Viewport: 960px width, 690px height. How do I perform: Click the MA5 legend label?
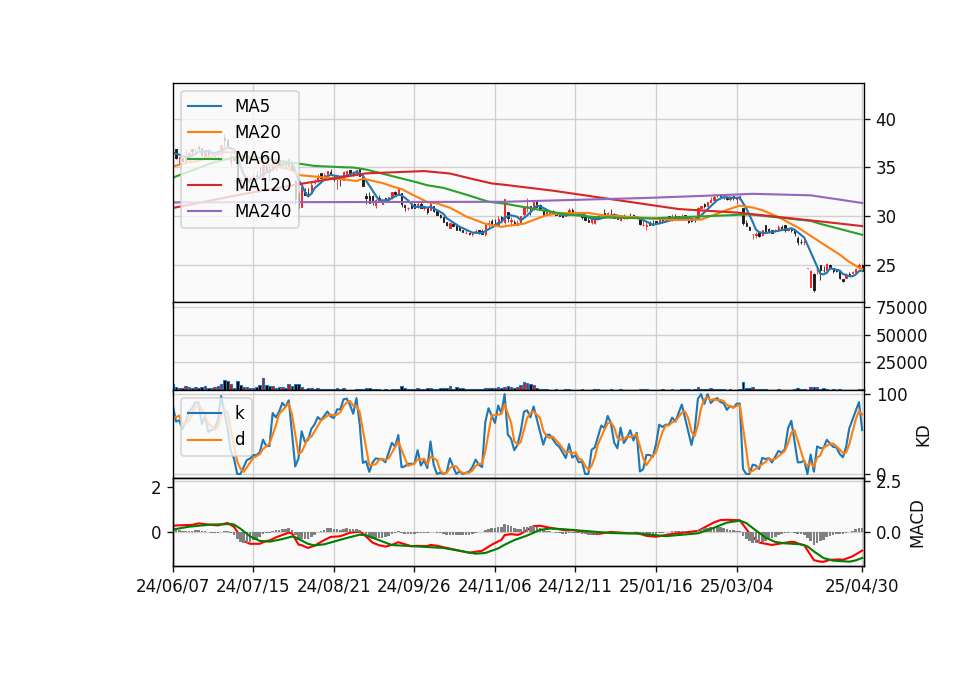pyautogui.click(x=252, y=106)
